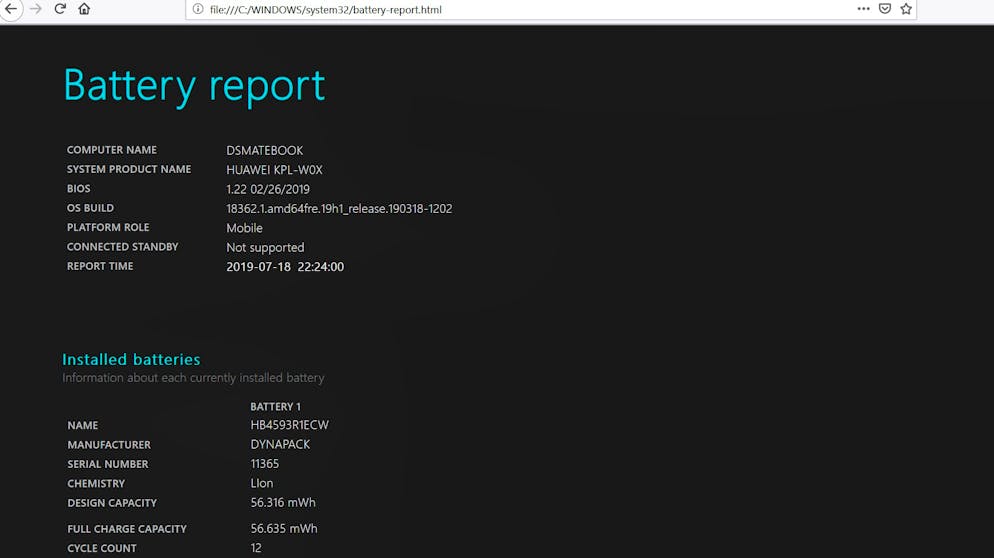Select BIOS value 1.22 02/26/2019
The image size is (994, 558).
coord(268,189)
